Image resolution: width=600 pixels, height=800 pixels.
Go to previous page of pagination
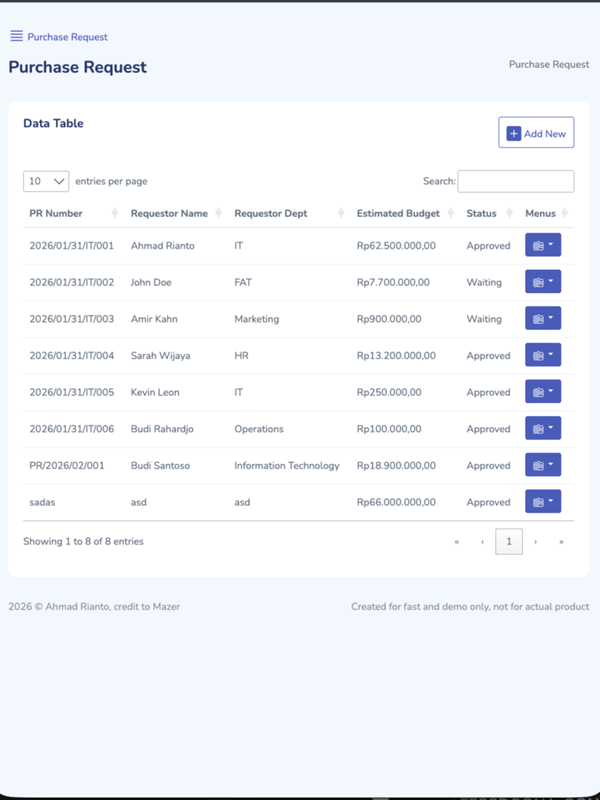click(x=482, y=542)
